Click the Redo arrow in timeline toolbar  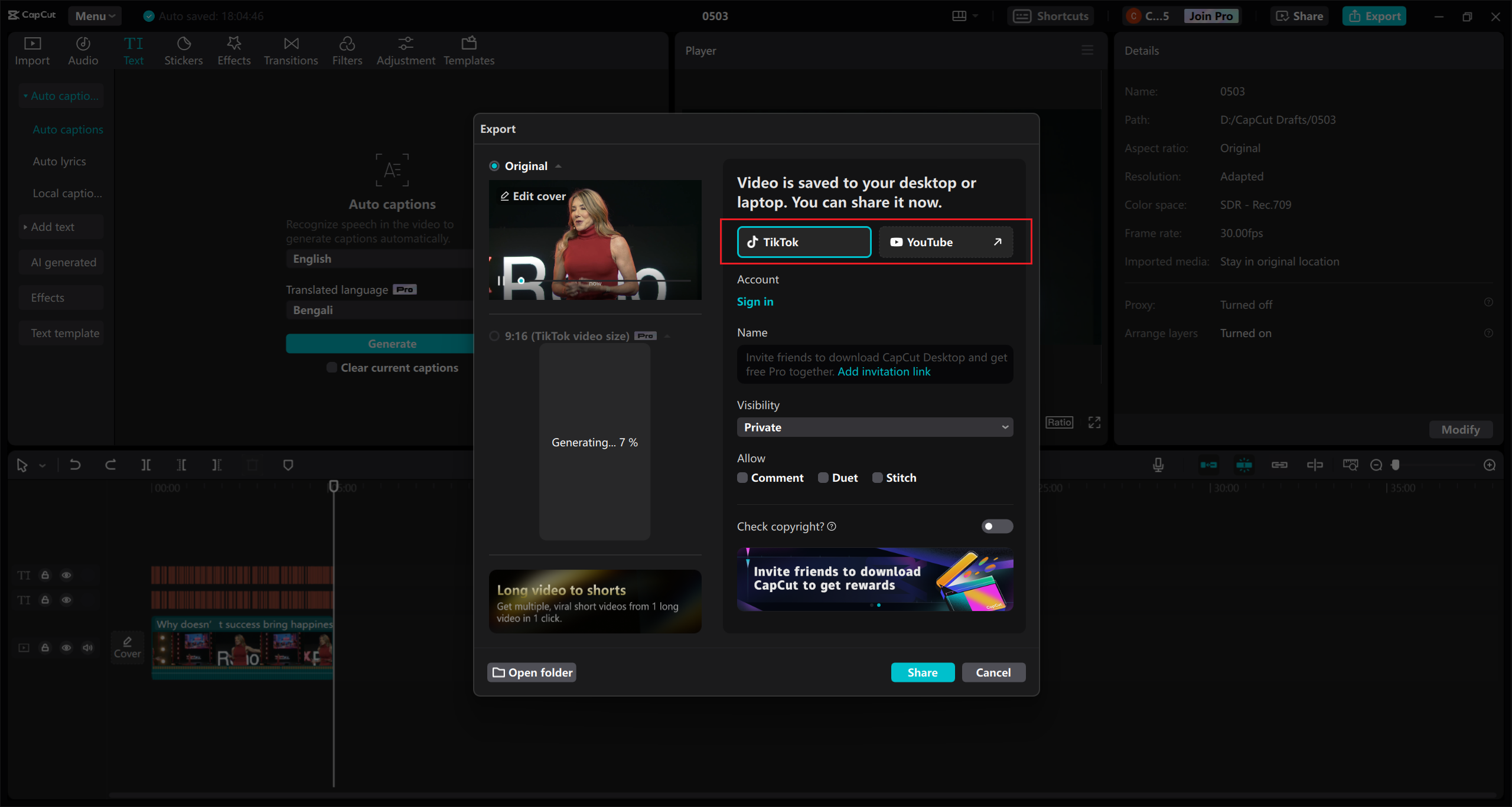[110, 465]
